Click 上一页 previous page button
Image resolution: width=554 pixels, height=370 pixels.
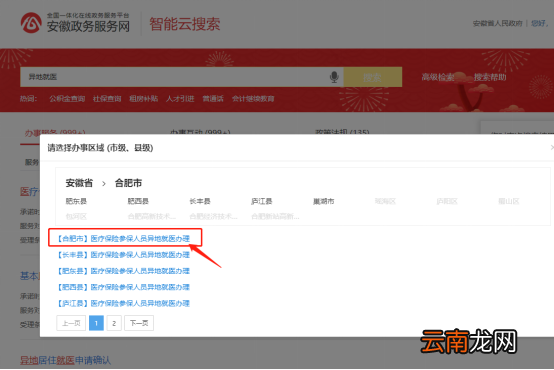click(71, 323)
